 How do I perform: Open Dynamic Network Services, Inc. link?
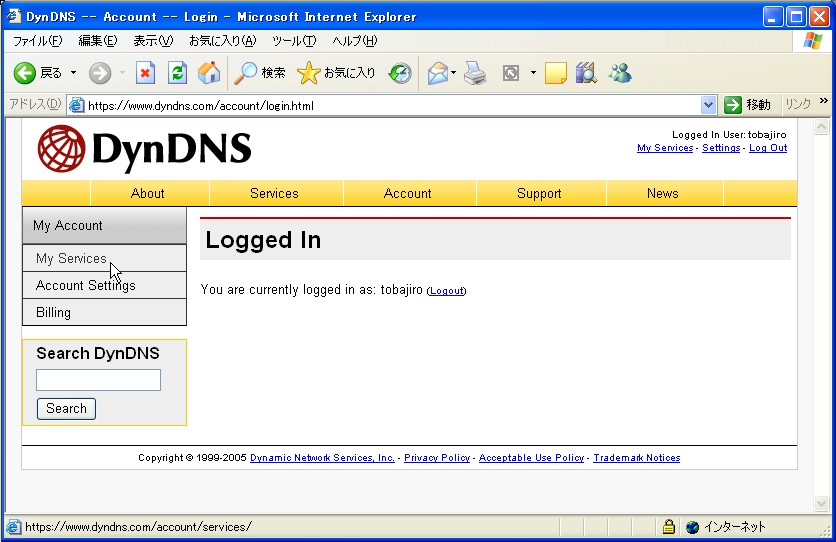pos(322,458)
